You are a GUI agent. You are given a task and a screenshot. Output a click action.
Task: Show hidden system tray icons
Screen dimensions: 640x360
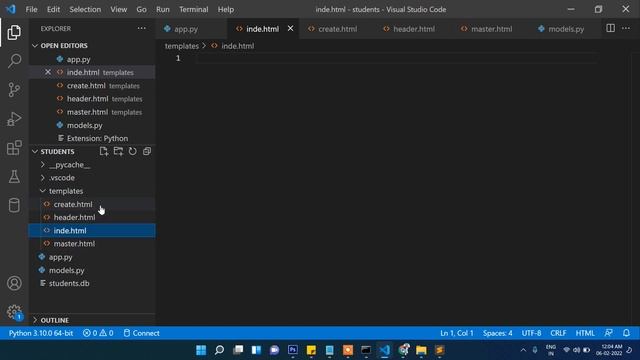tap(523, 350)
